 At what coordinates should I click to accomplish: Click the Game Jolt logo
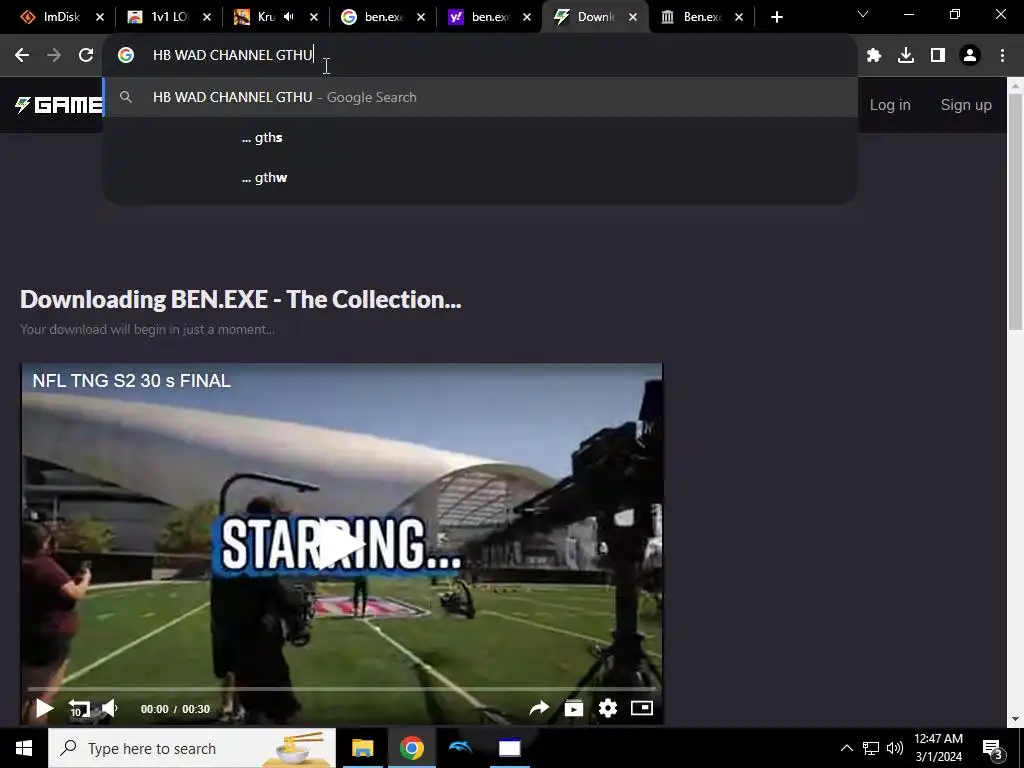[59, 104]
